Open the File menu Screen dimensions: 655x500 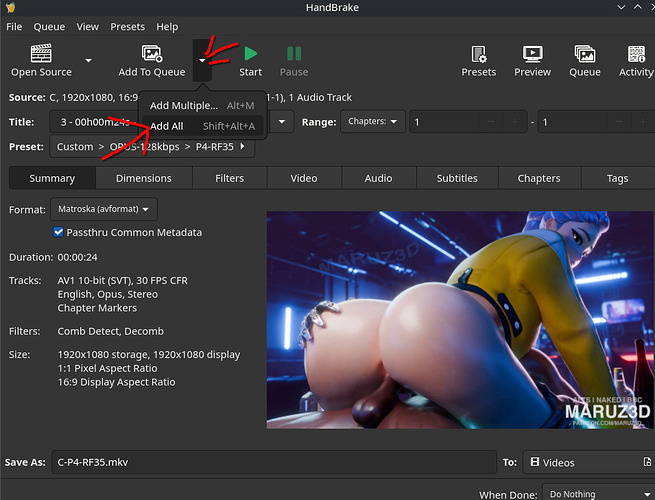tap(14, 27)
